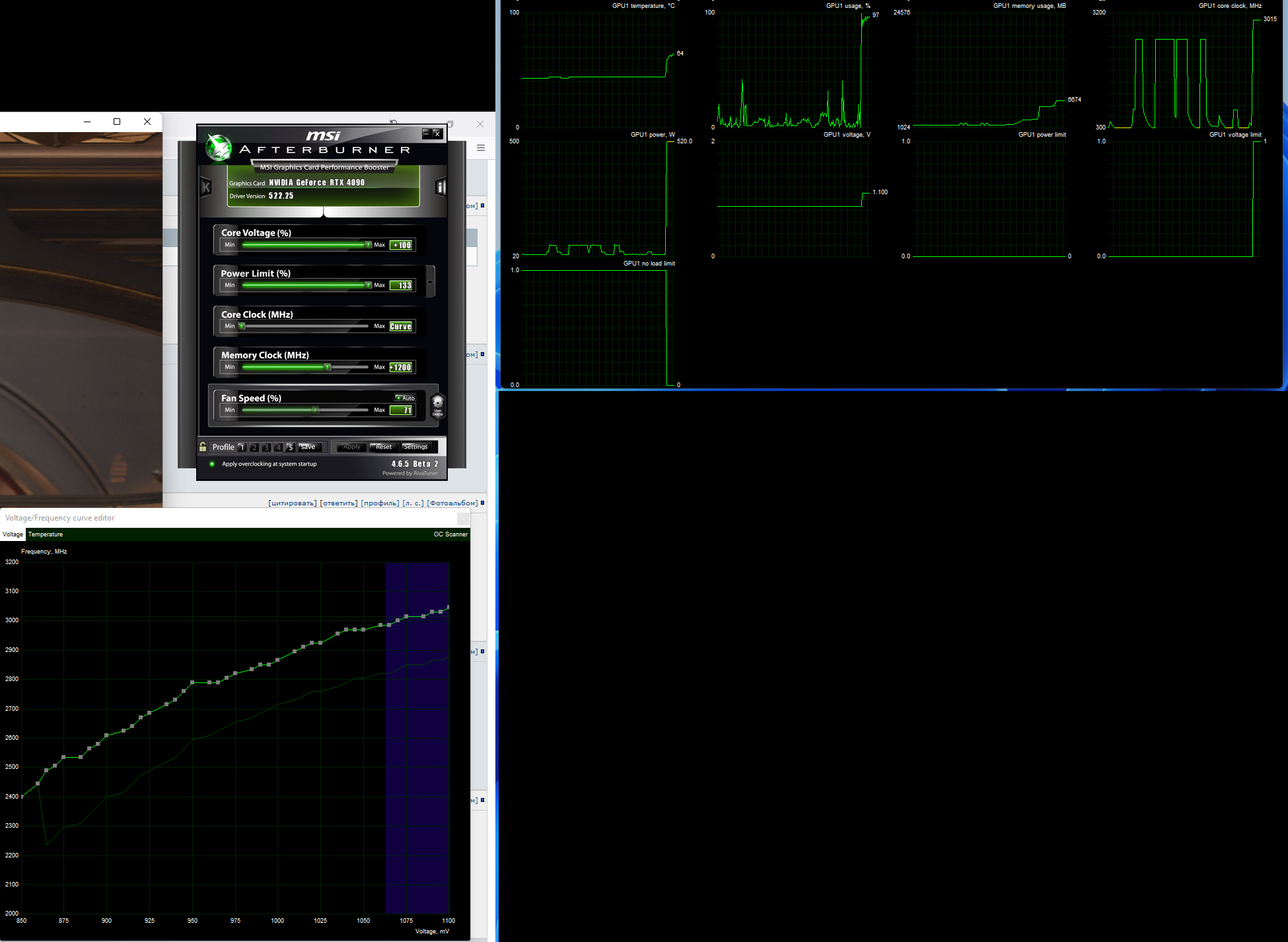Click the fan User Define gear icon
This screenshot has width=1288, height=942.
(437, 406)
